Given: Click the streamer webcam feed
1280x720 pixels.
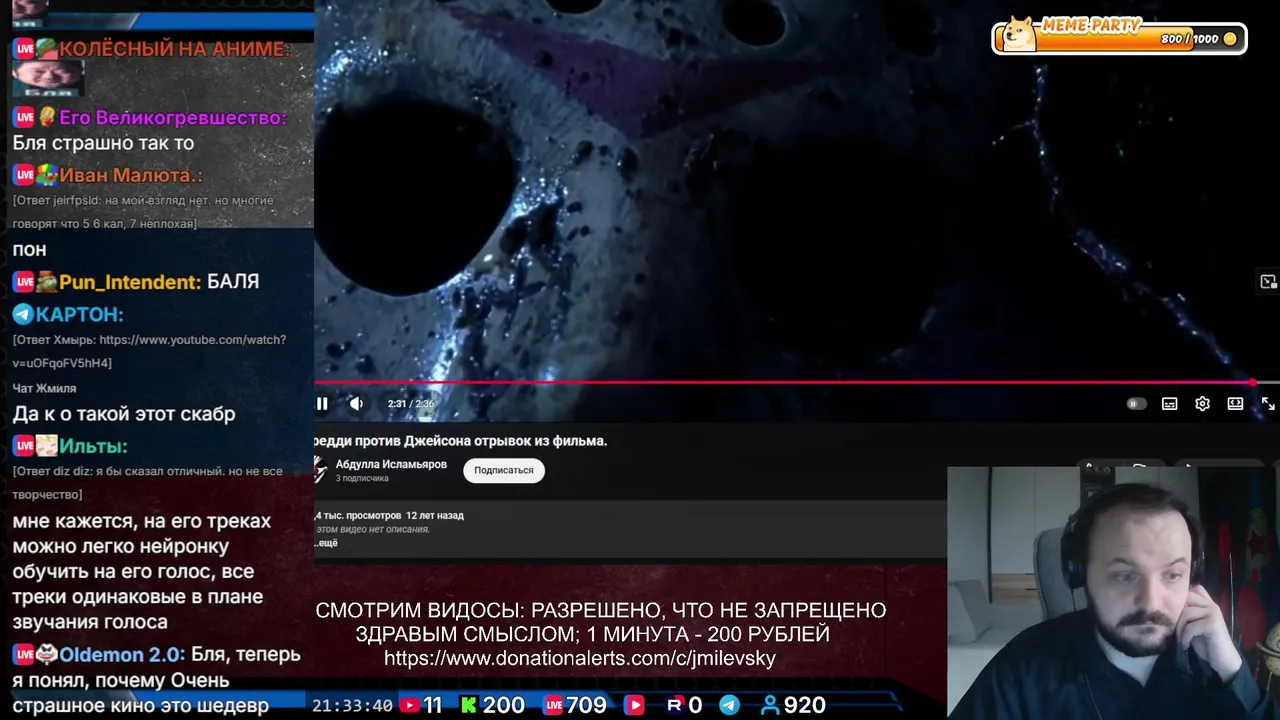Looking at the screenshot, I should pos(1113,592).
